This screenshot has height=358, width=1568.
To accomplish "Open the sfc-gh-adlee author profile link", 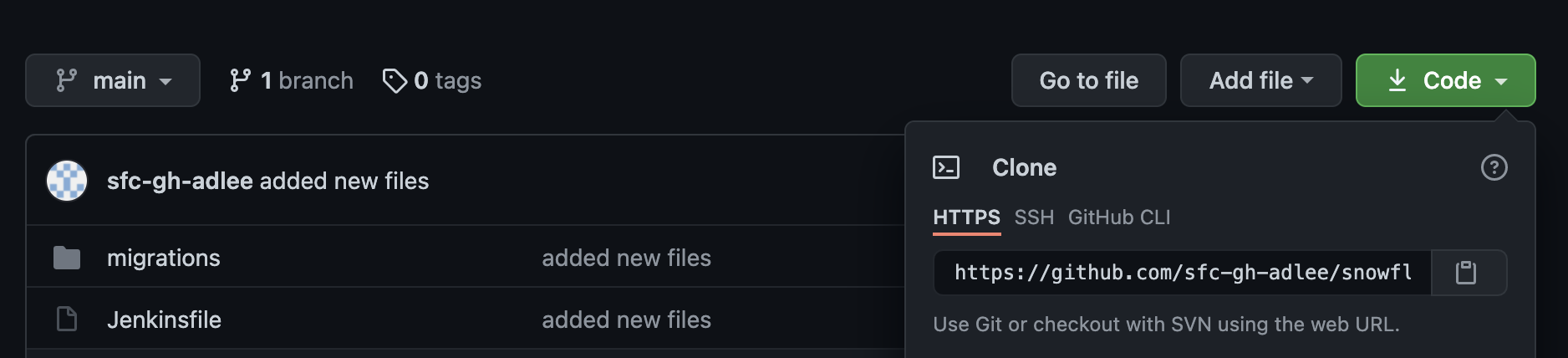I will point(180,181).
